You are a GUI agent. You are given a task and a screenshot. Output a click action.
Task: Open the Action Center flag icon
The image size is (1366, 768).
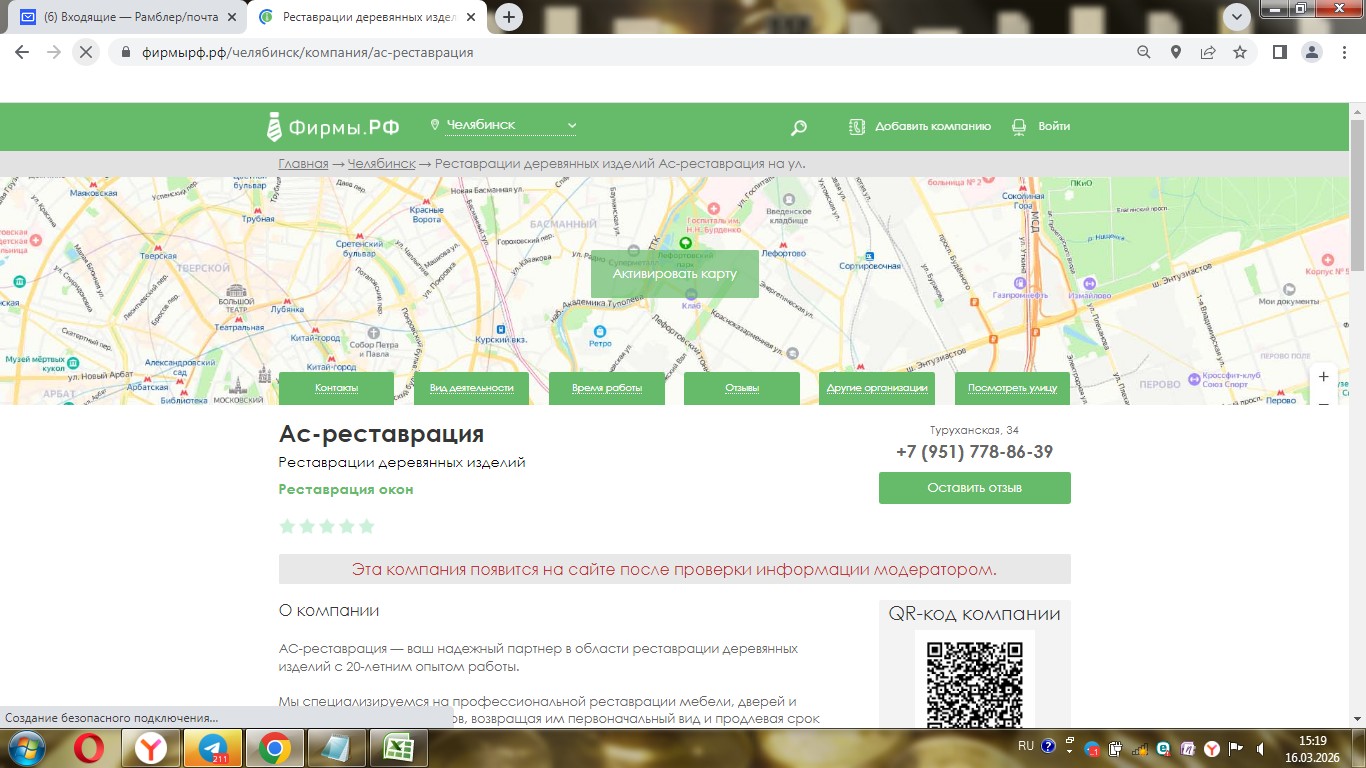pyautogui.click(x=1235, y=748)
